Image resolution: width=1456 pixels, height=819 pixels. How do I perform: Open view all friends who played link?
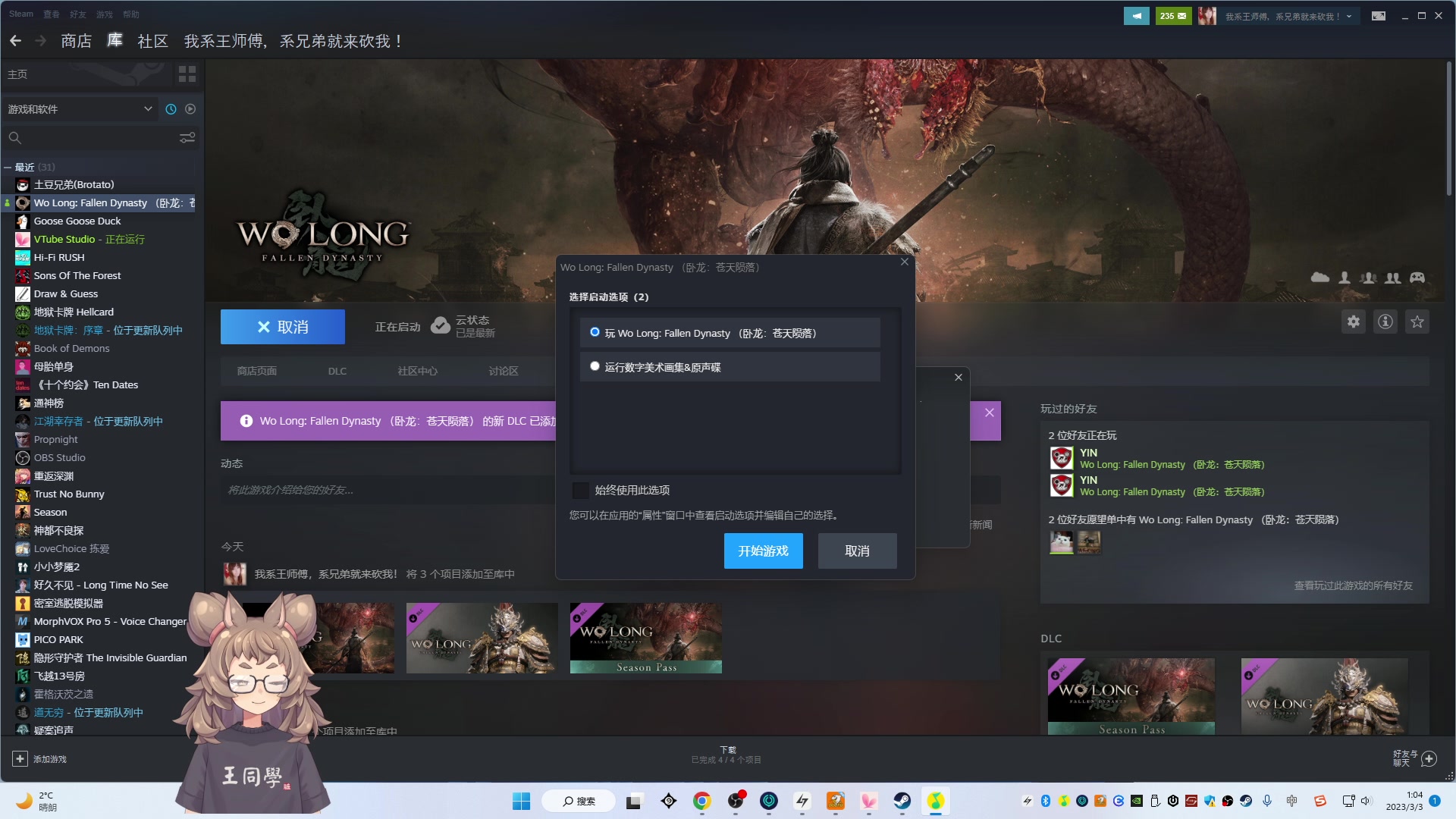pyautogui.click(x=1354, y=585)
